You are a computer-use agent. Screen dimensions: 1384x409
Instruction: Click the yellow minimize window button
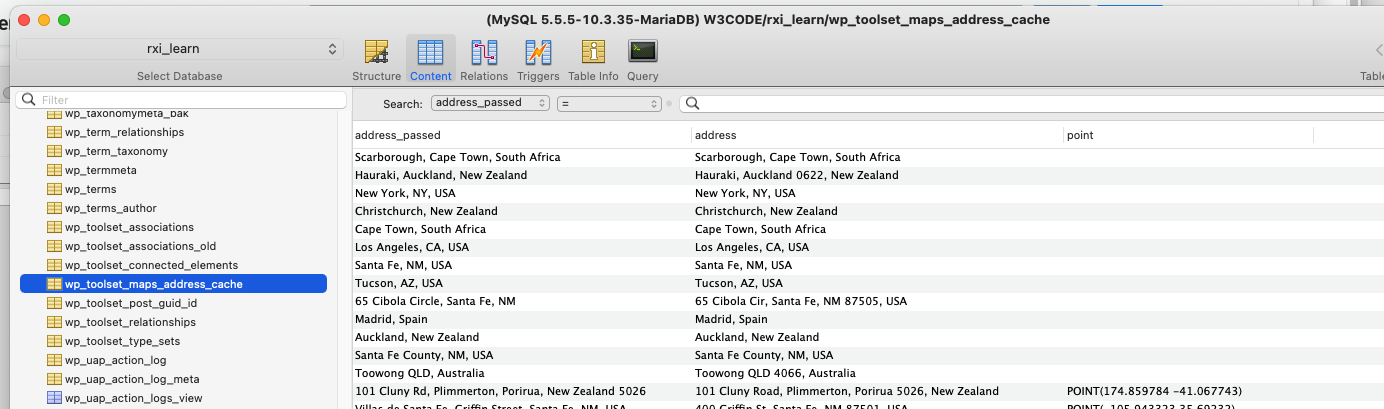pyautogui.click(x=44, y=20)
